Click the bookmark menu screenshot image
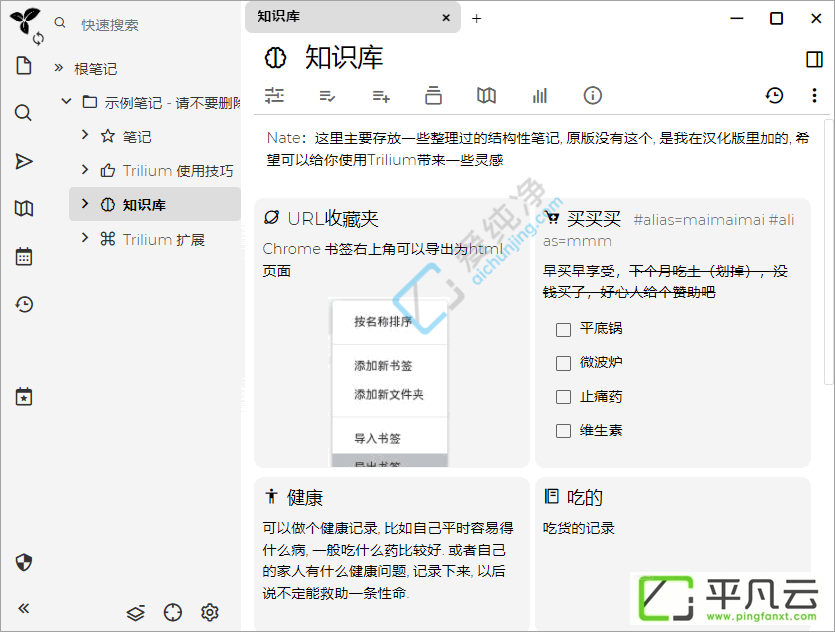Image resolution: width=835 pixels, height=632 pixels. point(389,383)
